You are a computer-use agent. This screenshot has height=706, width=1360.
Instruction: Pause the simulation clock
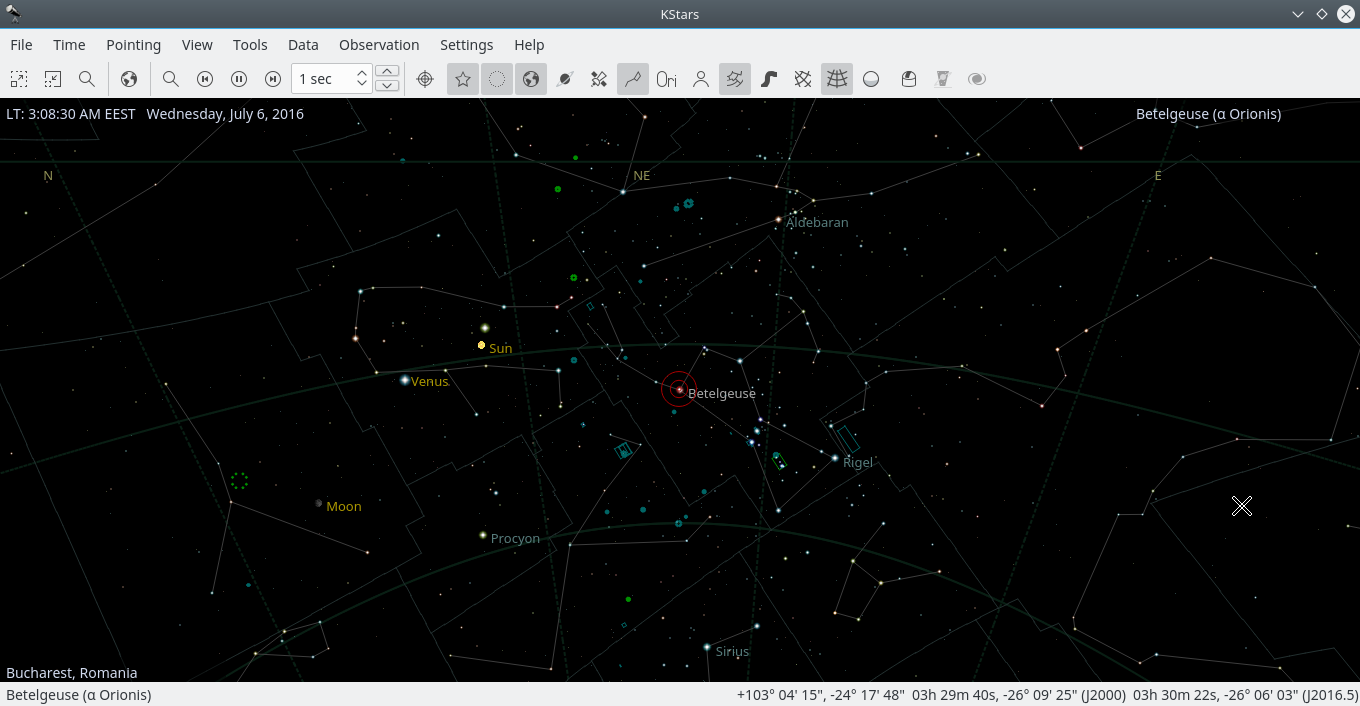(239, 79)
